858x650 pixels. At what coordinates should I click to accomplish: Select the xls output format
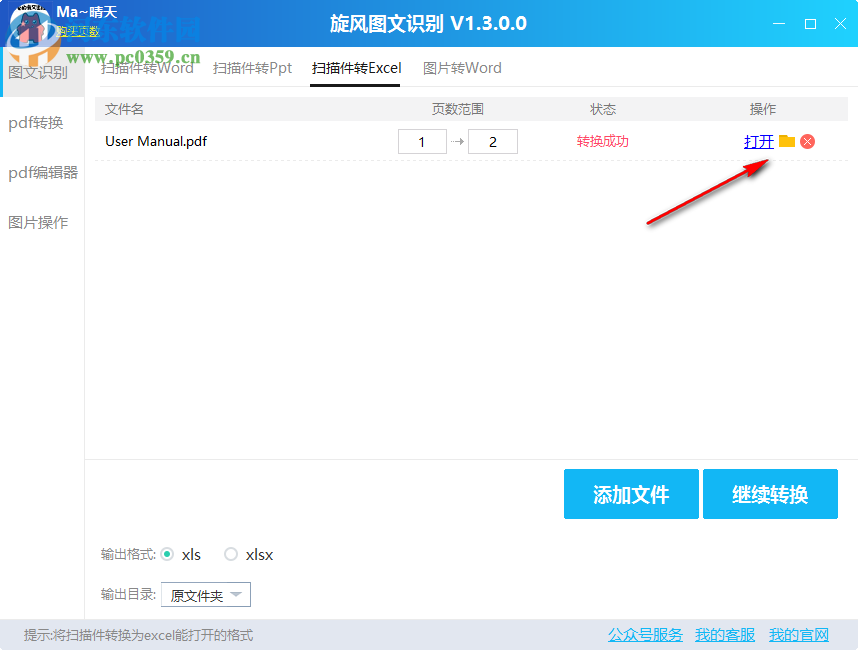[169, 554]
